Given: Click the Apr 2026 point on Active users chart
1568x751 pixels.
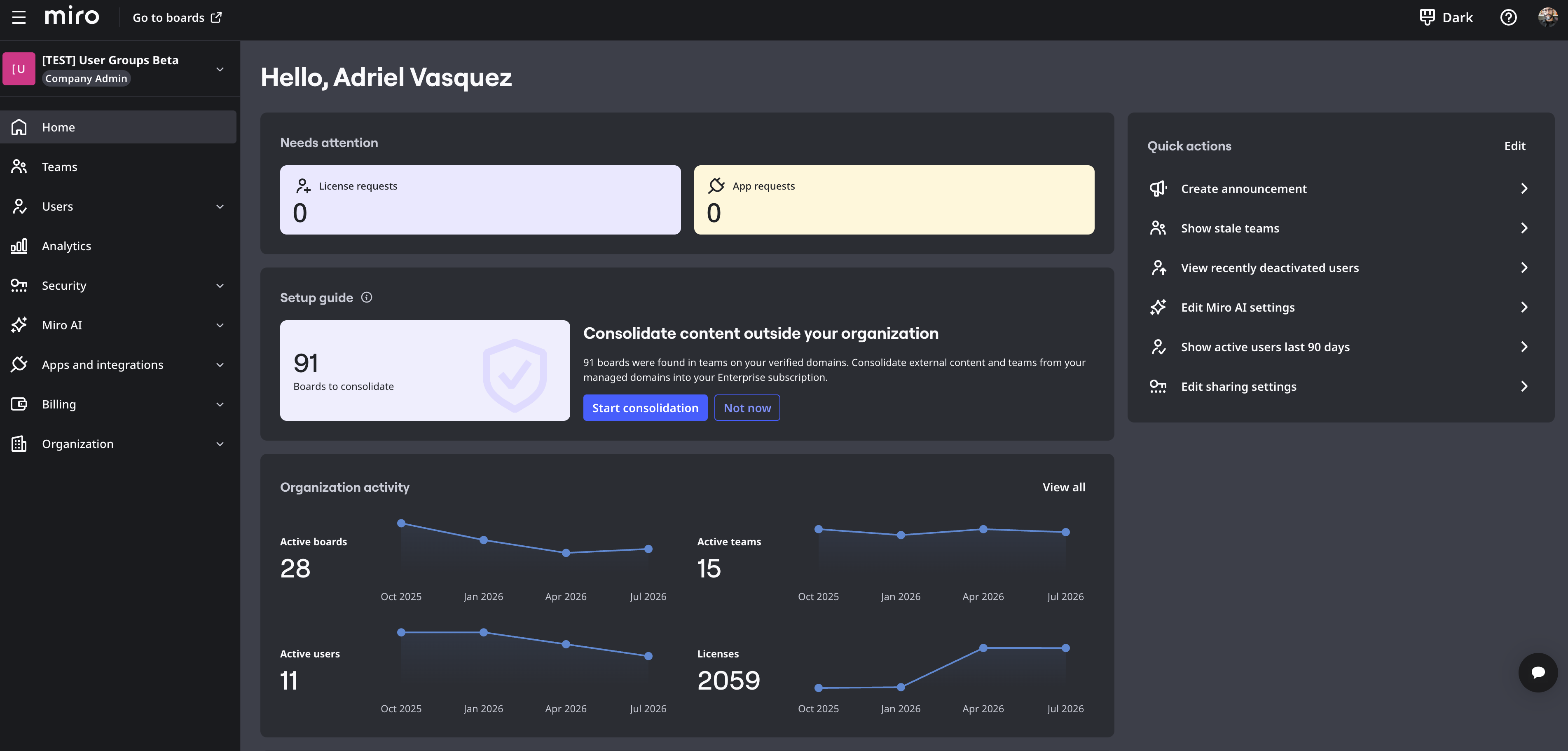Looking at the screenshot, I should (x=566, y=644).
